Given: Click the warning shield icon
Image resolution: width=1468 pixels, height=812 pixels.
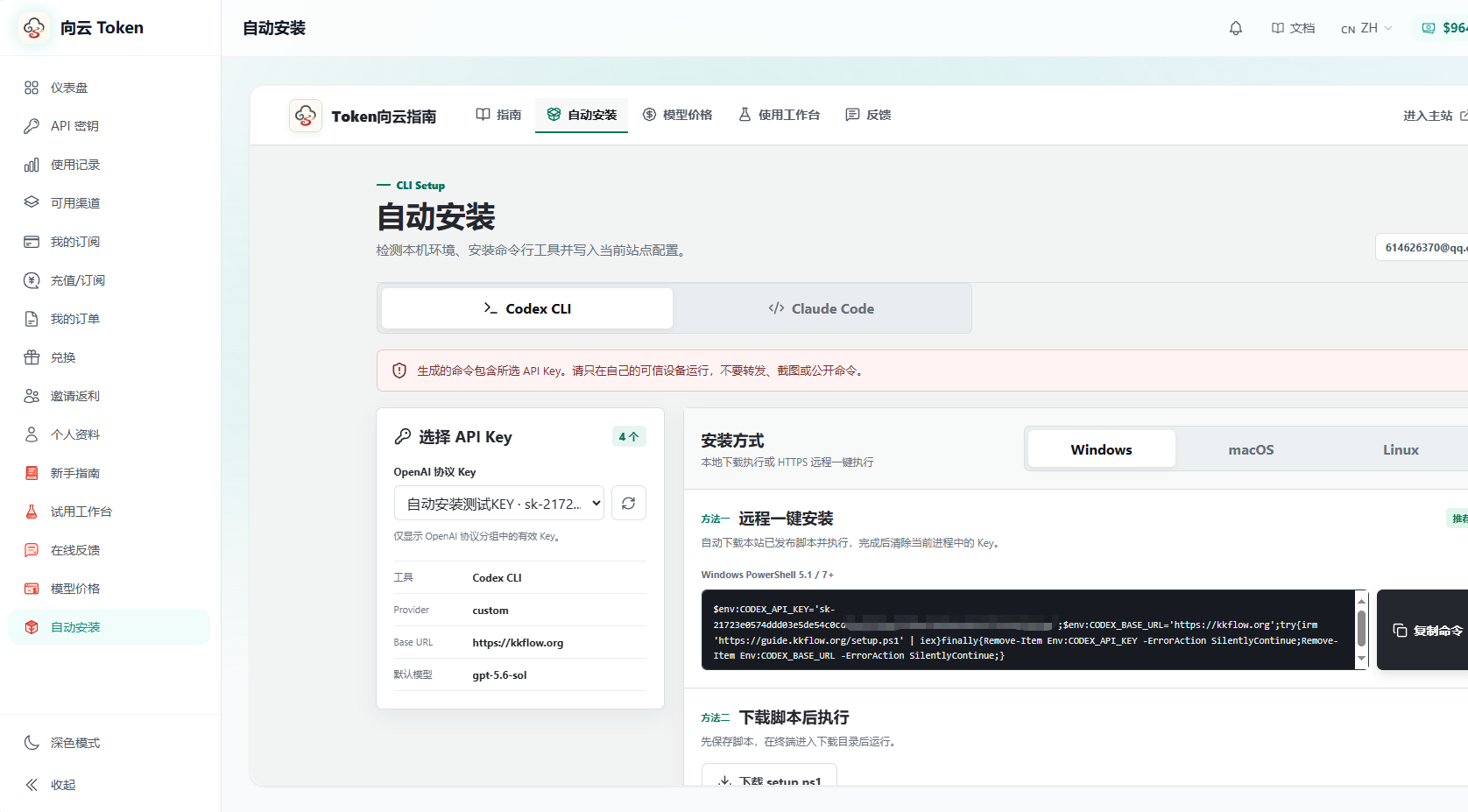Looking at the screenshot, I should [399, 371].
